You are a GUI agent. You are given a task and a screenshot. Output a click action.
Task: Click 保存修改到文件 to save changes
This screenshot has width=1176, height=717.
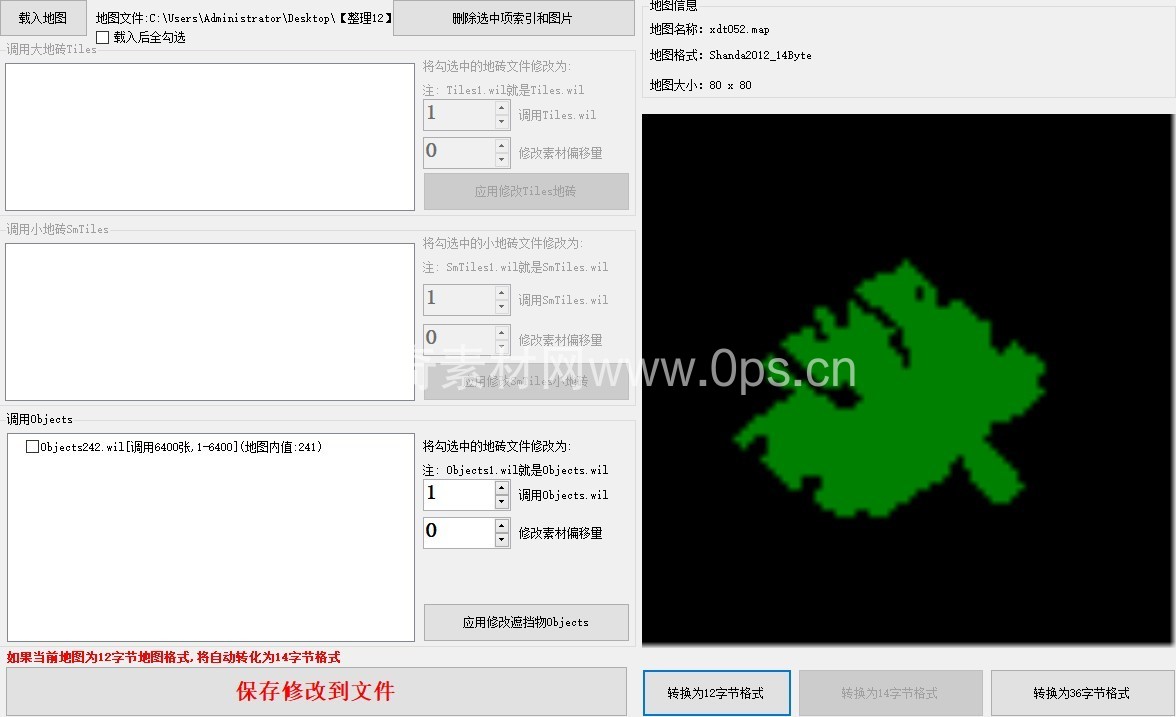tap(316, 692)
